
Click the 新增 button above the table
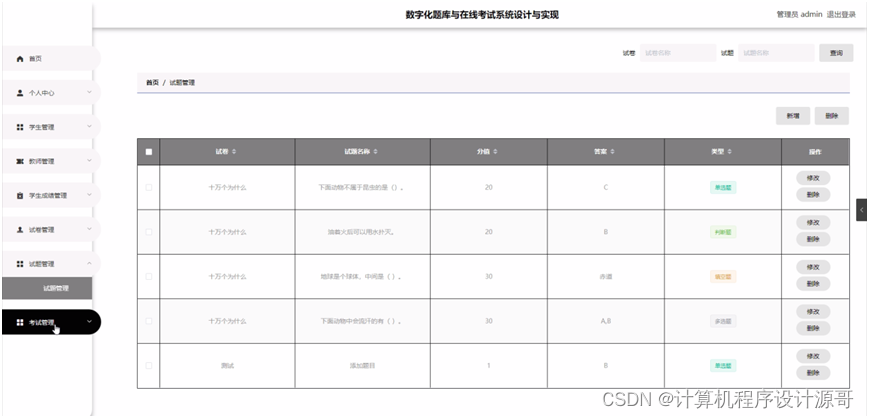pyautogui.click(x=793, y=116)
